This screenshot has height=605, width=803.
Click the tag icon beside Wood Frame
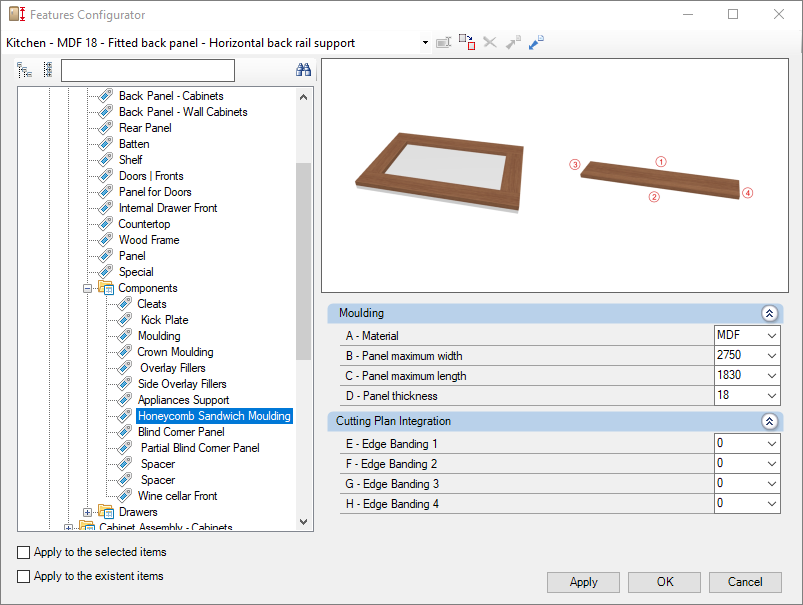105,239
